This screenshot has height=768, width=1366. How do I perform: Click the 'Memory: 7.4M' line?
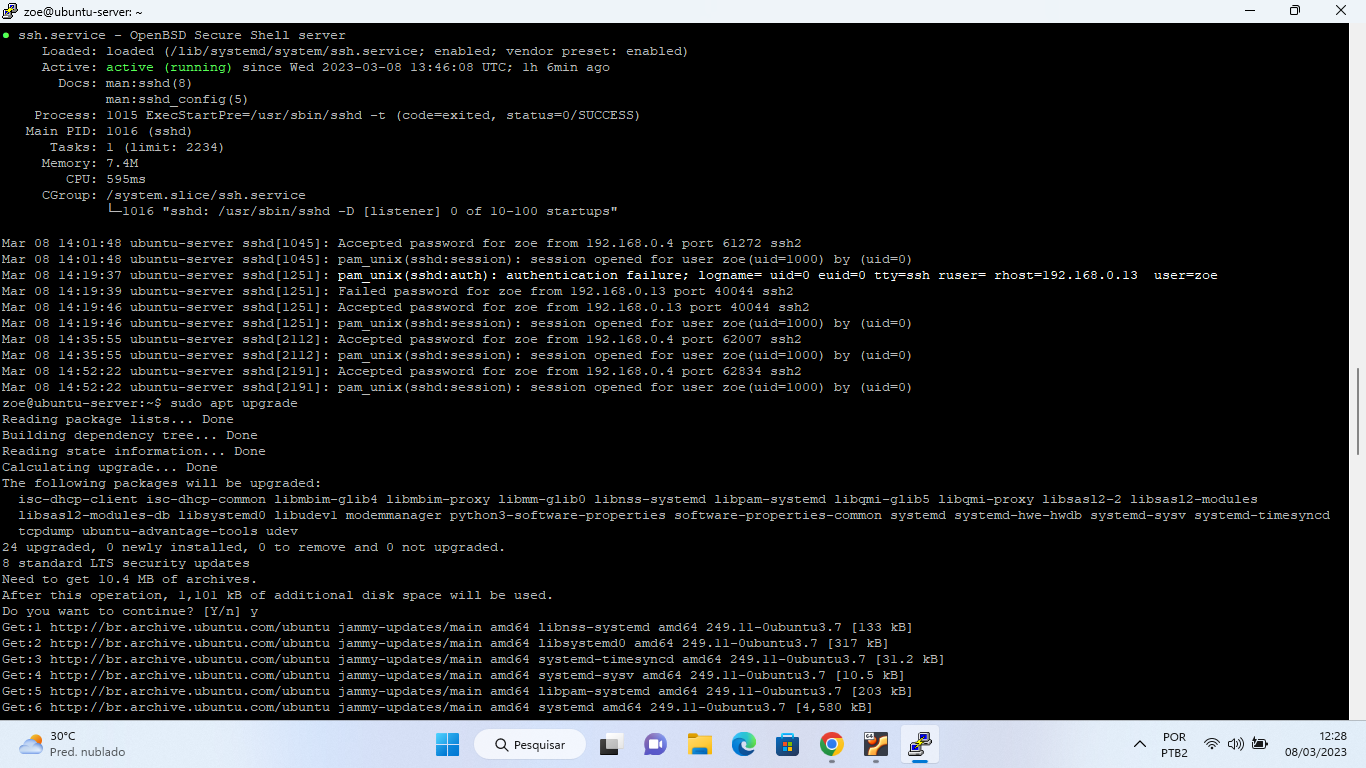[90, 163]
